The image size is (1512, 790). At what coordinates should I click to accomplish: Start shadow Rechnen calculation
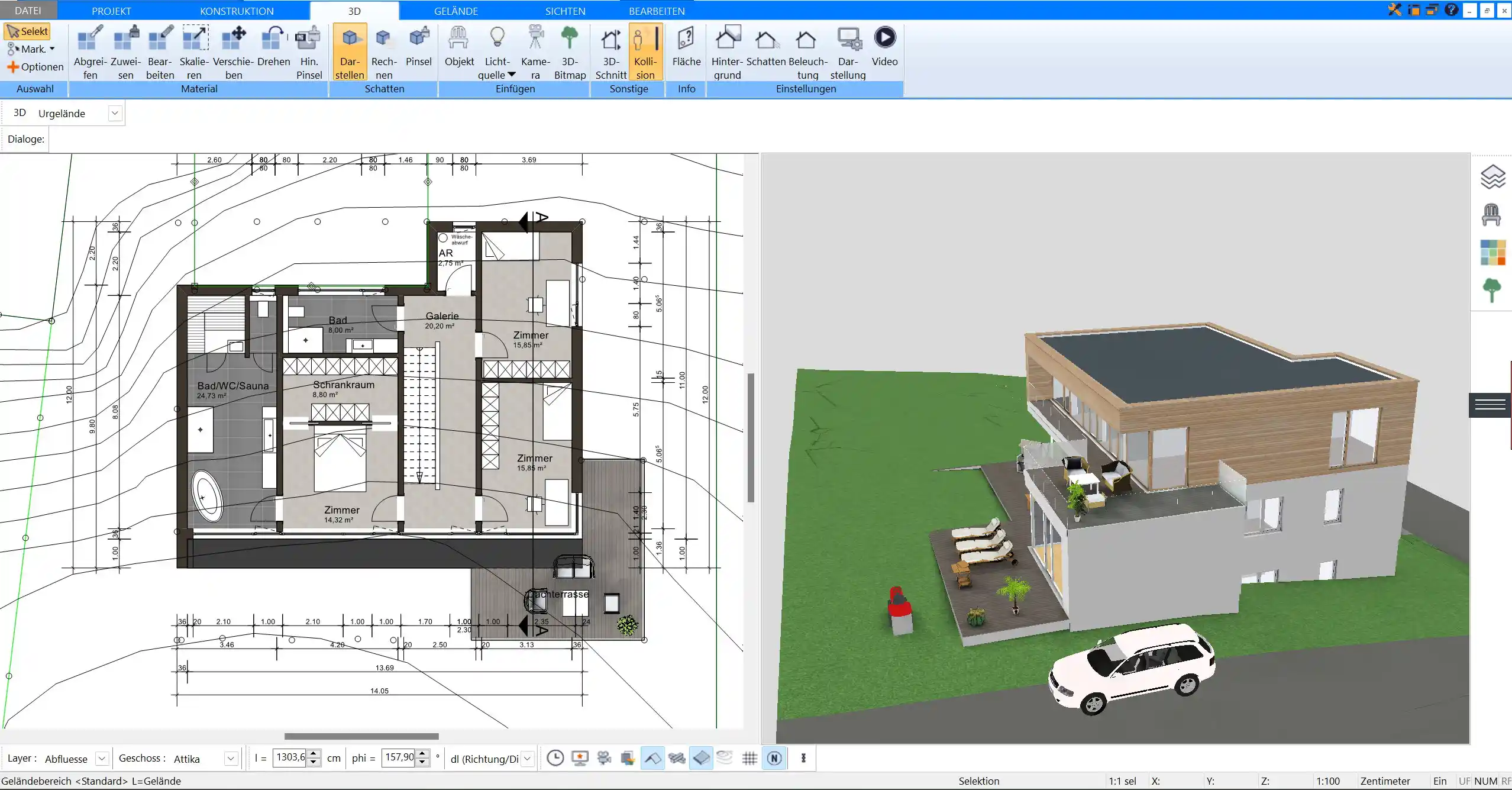point(384,52)
